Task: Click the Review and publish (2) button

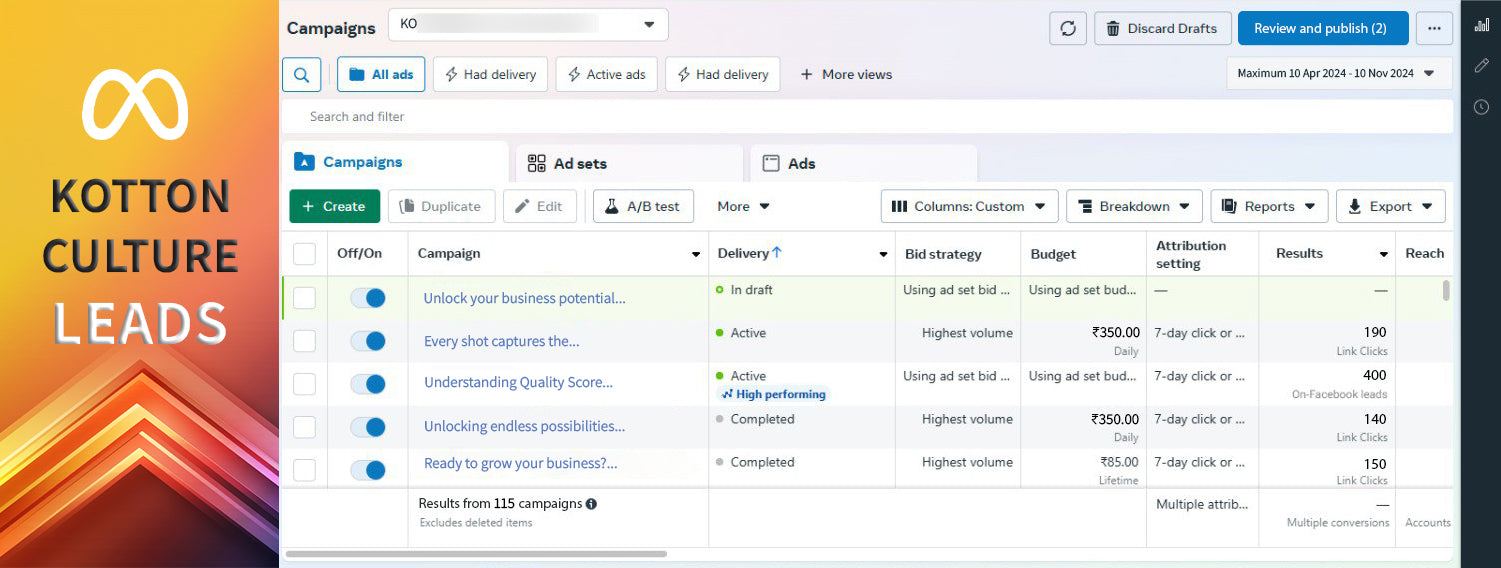Action: 1322,28
